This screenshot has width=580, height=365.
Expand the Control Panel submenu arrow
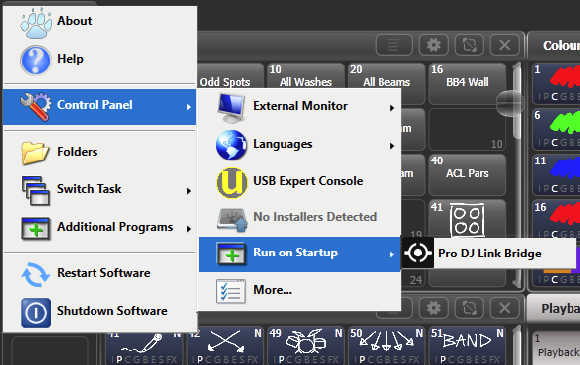click(189, 107)
